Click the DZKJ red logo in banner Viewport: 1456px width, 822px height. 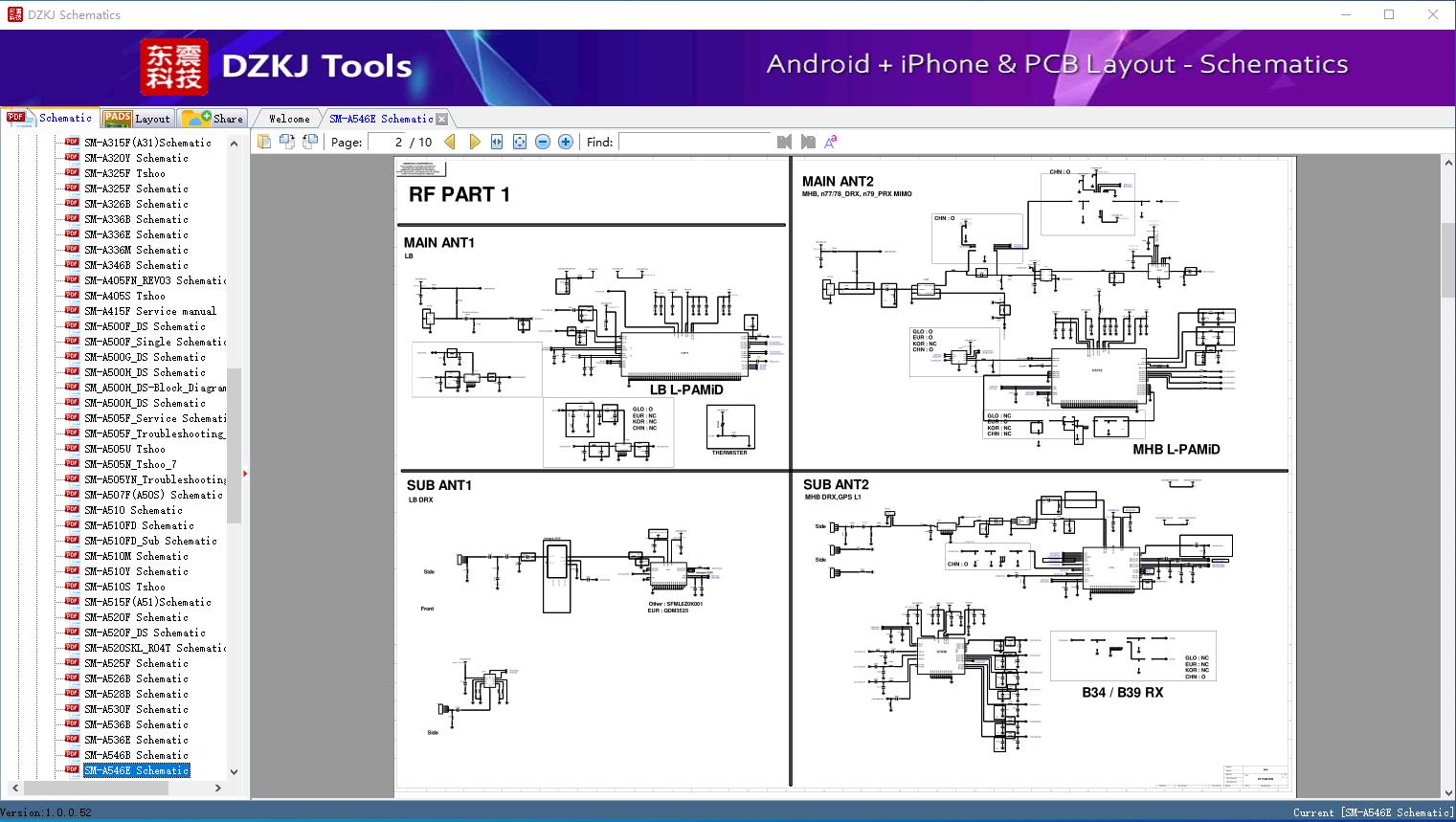click(174, 66)
